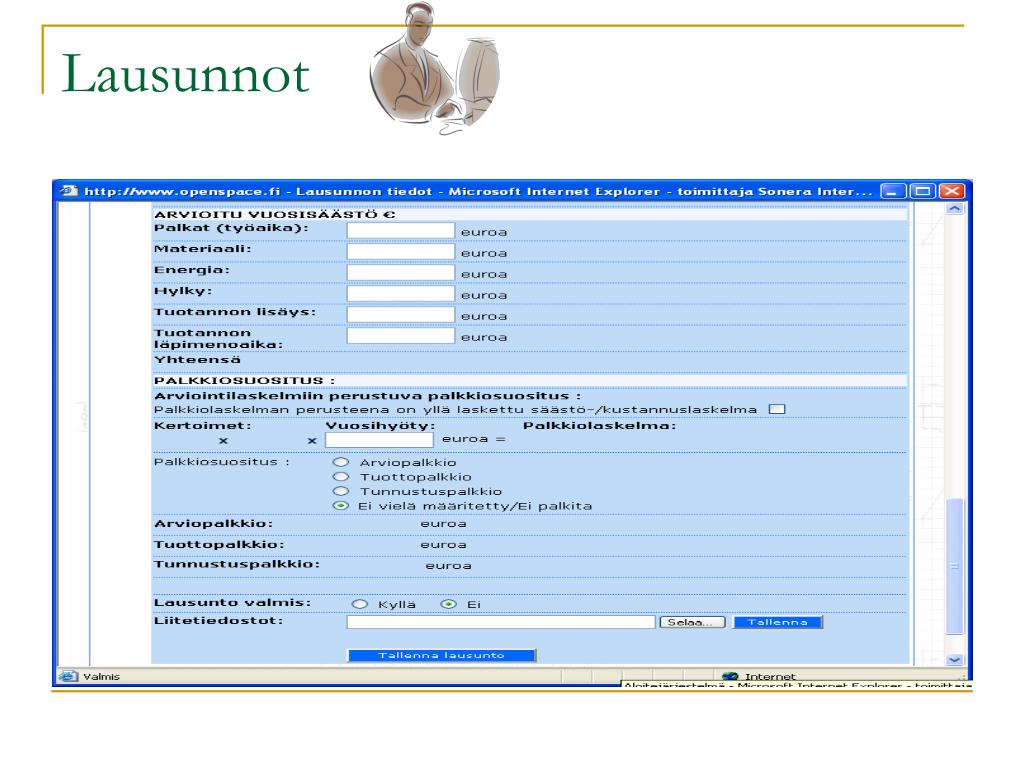This screenshot has height=768, width=1024.
Task: Click the Arviointilaskelmiin perustuva palkkiosuositus heading
Action: point(367,396)
